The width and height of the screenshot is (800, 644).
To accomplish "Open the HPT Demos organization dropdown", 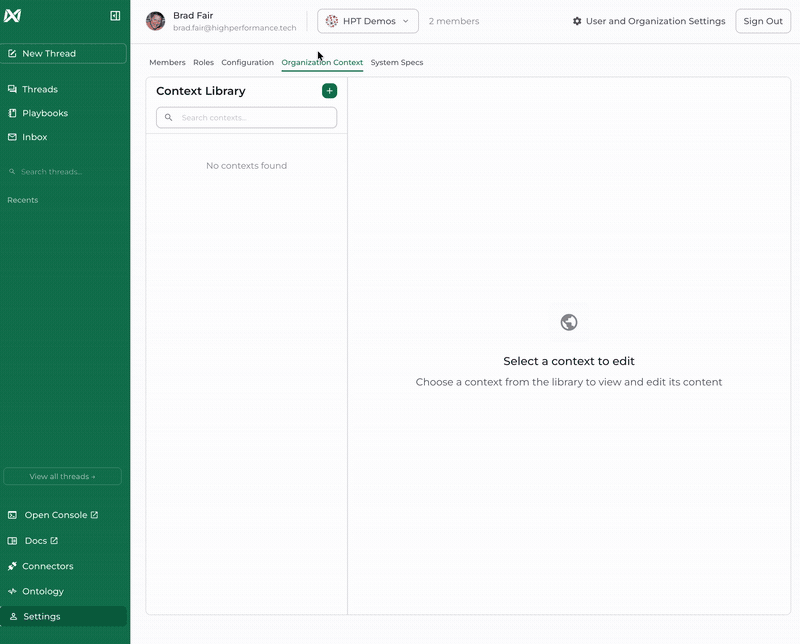I will tap(369, 20).
